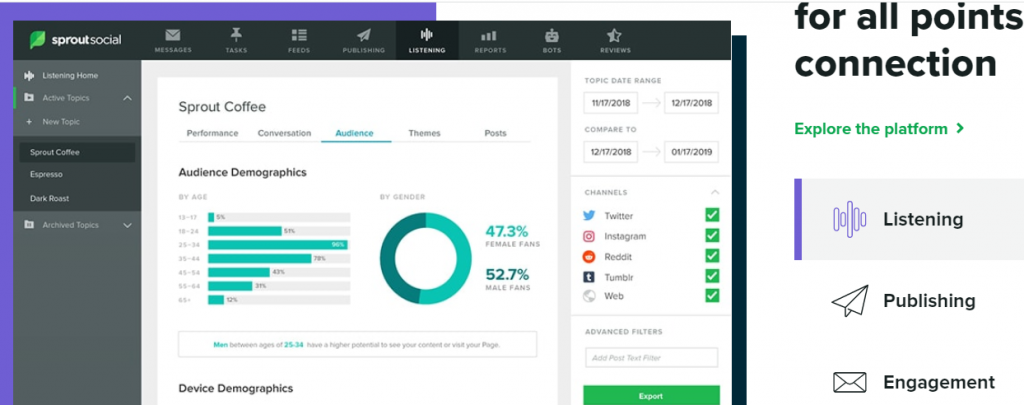1024x405 pixels.
Task: Click the 52.7% male fans value
Action: [x=507, y=274]
